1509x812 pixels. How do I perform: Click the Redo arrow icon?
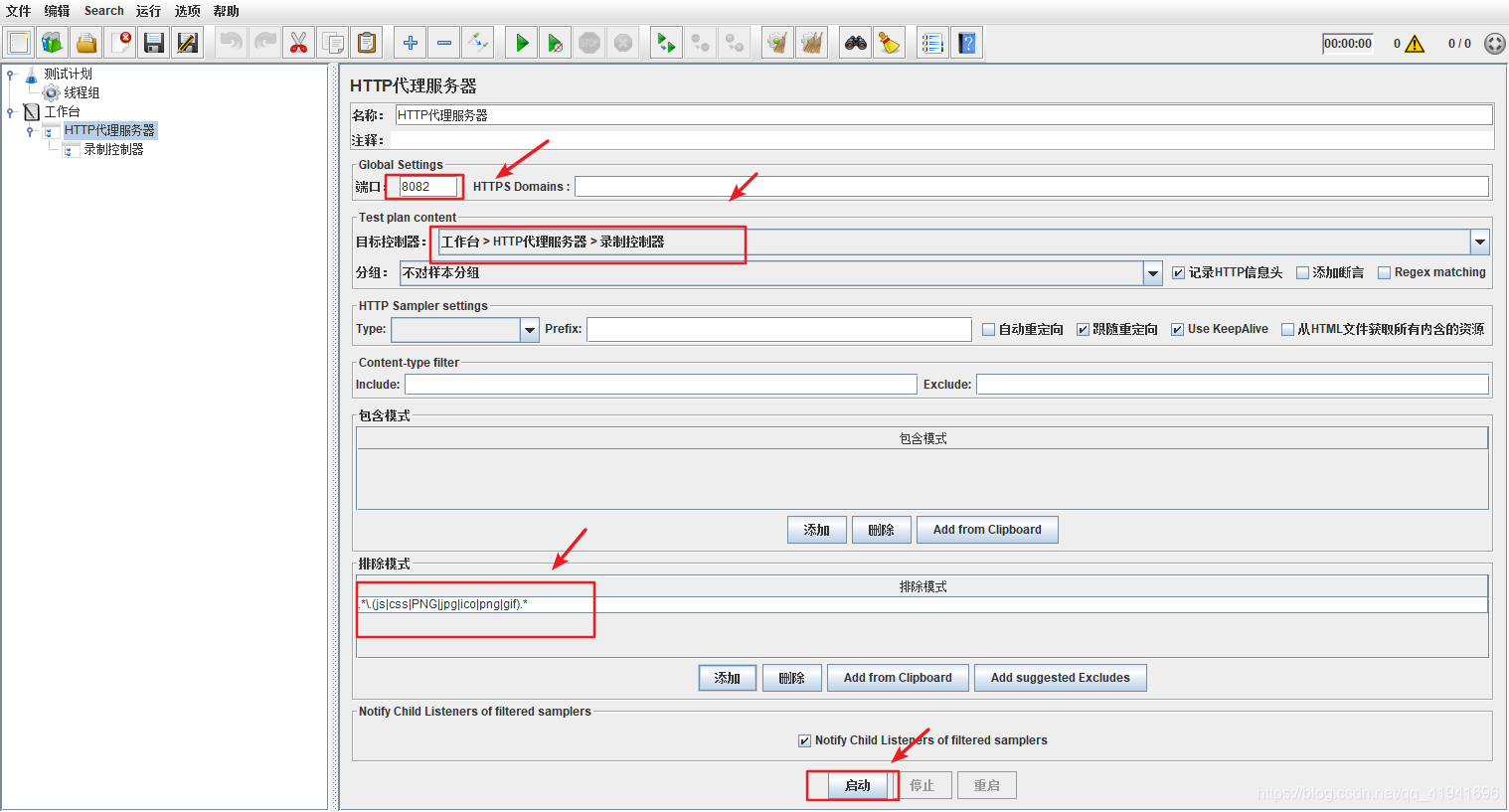point(265,43)
